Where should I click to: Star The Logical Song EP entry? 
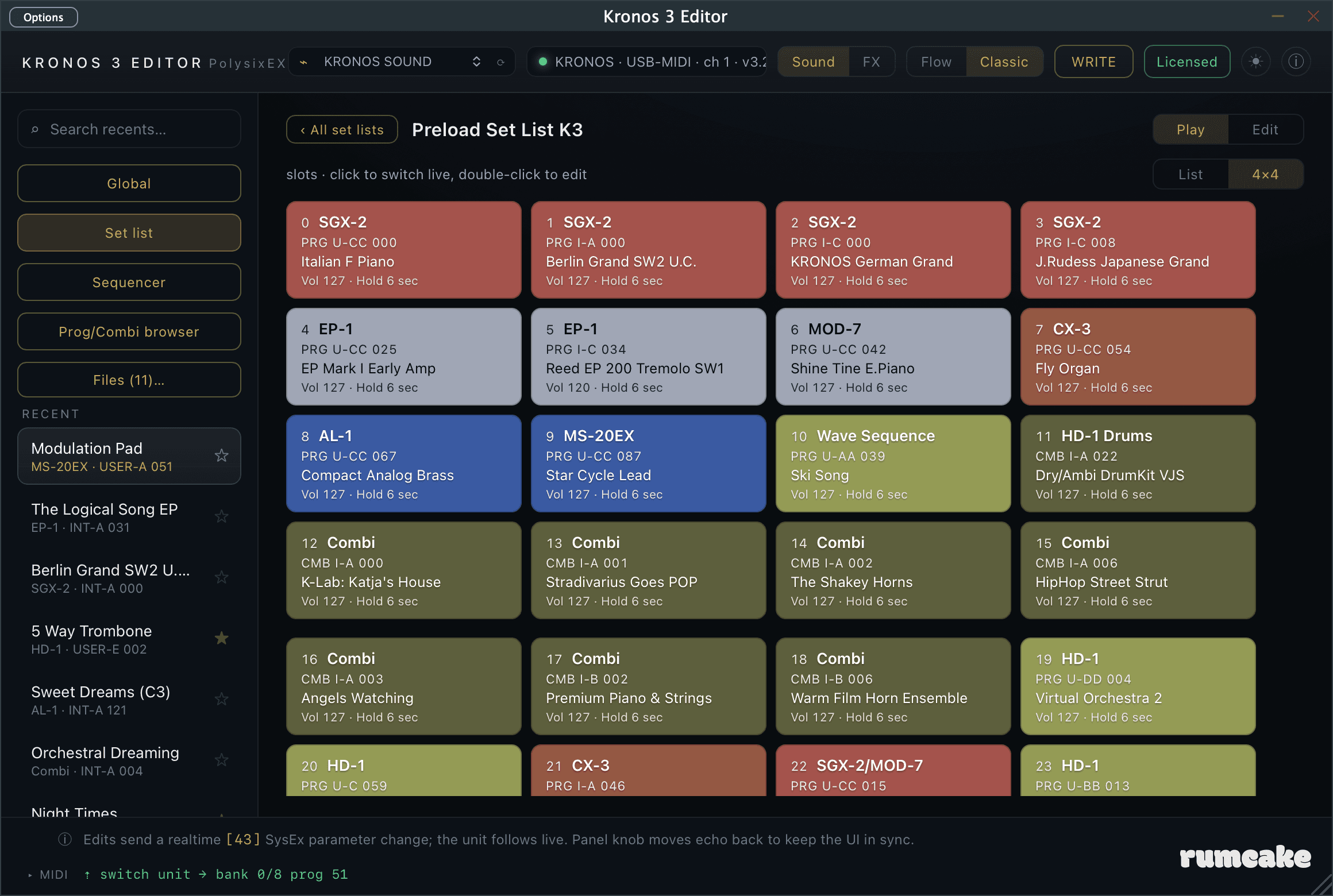pos(221,516)
